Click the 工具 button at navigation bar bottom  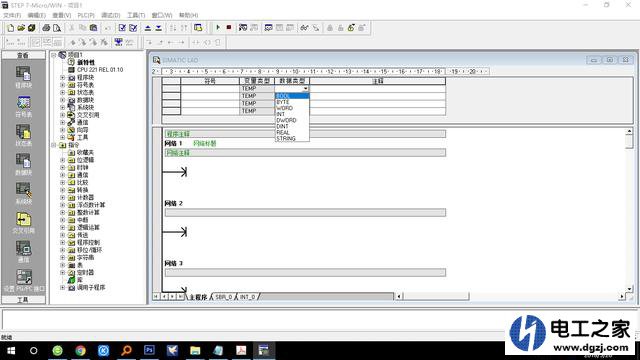click(x=23, y=300)
